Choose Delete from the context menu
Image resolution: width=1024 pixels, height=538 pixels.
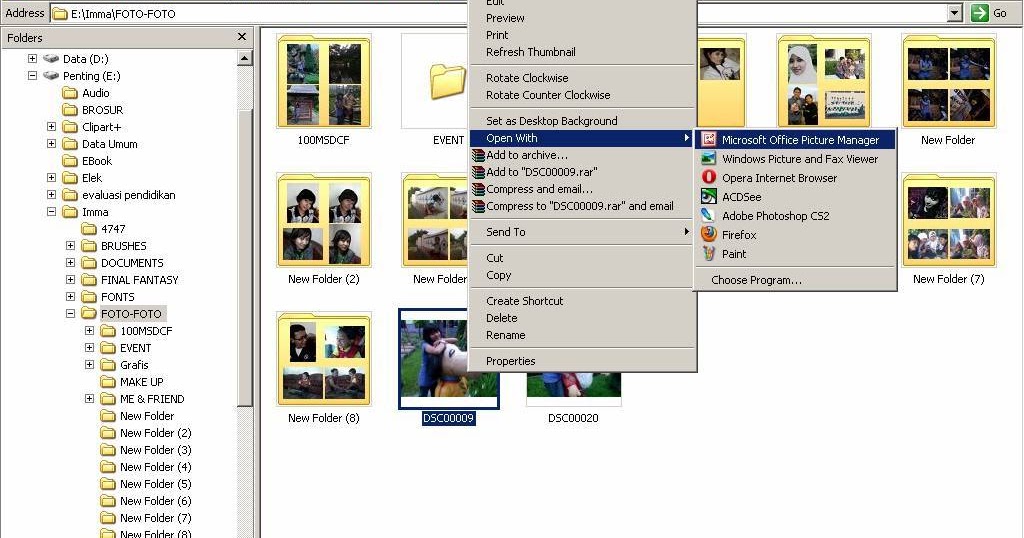[581, 318]
